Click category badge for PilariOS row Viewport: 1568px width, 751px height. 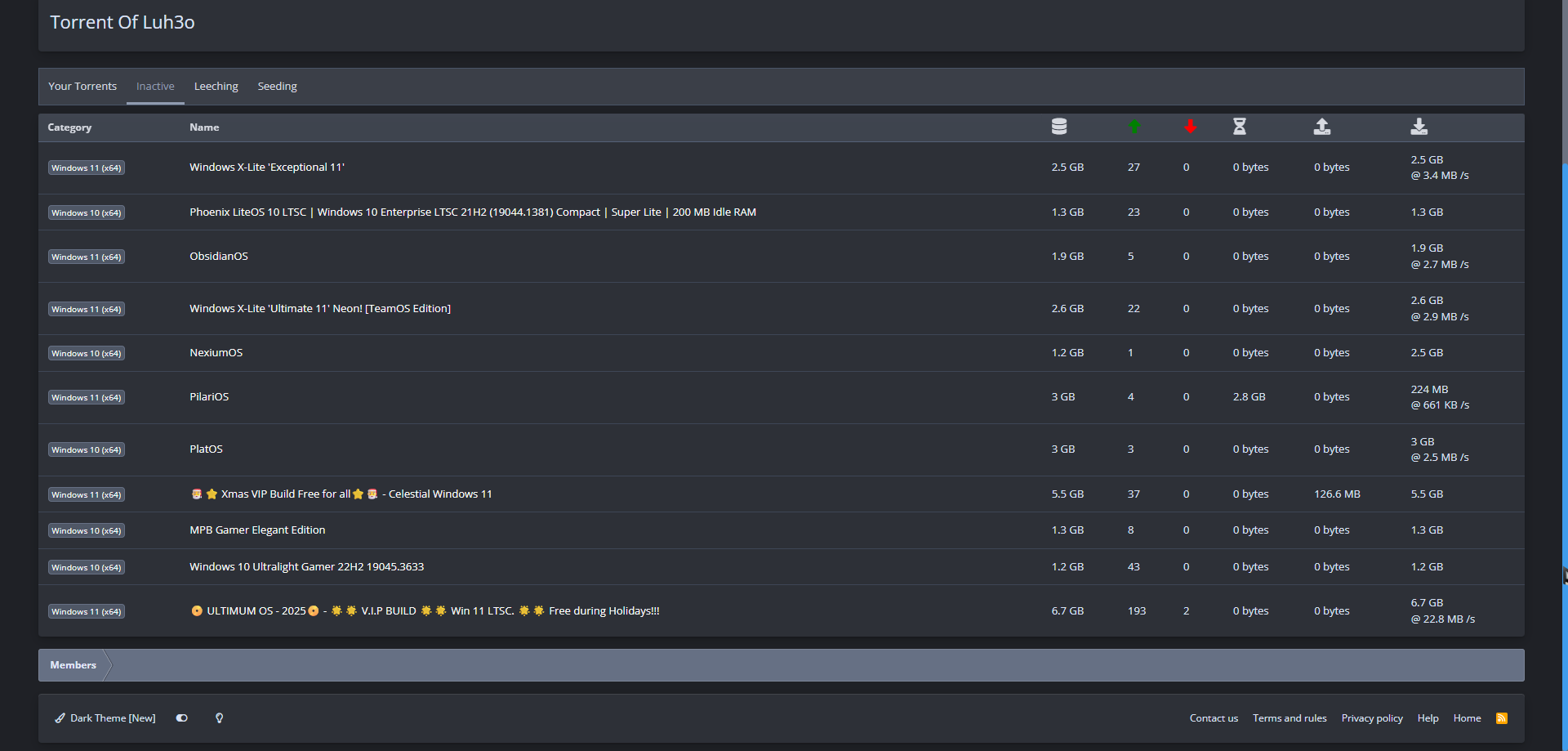(x=87, y=398)
